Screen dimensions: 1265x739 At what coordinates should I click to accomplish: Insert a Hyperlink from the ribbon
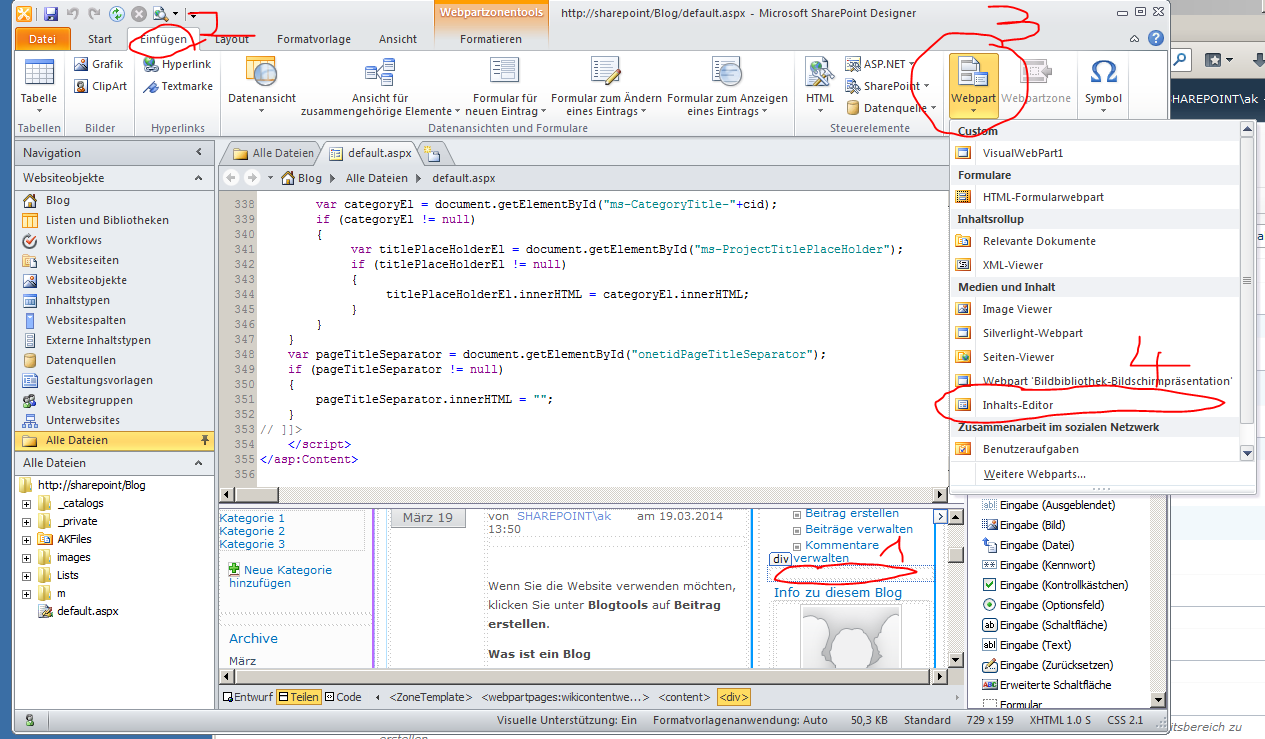[x=177, y=65]
